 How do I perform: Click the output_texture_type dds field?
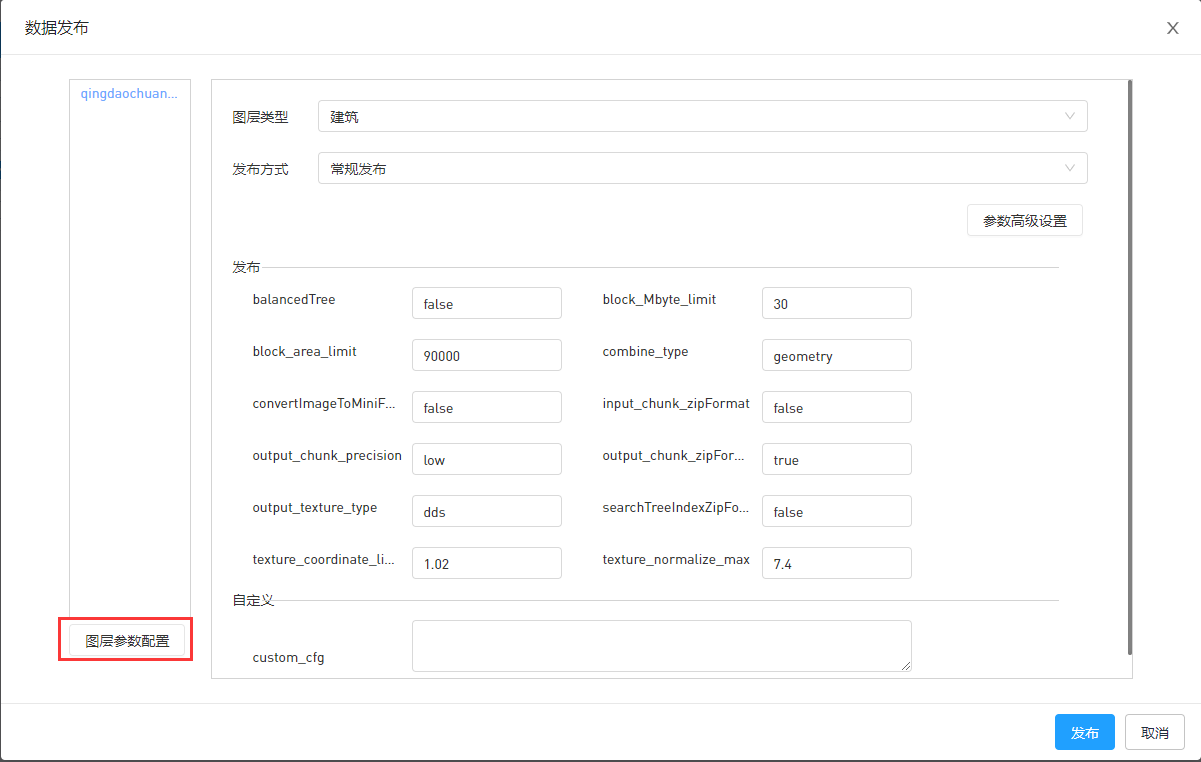(486, 511)
